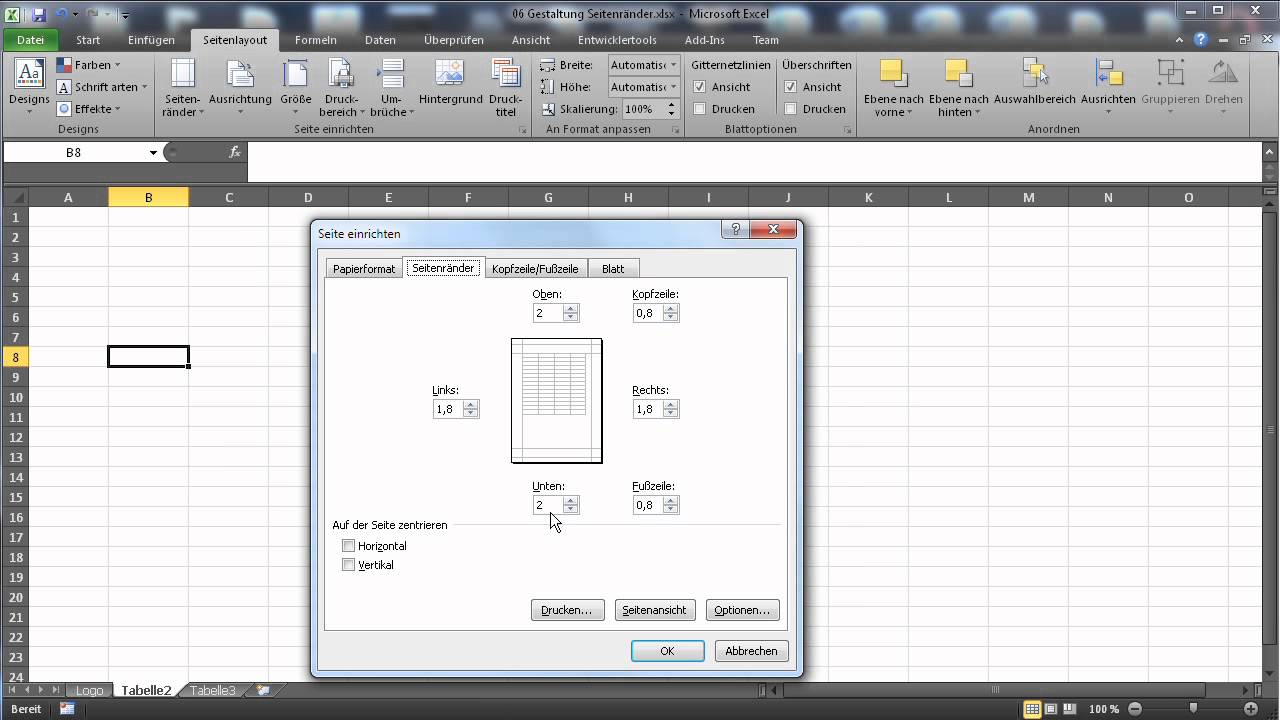Open the Entwicklertools ribbon tab

pos(617,40)
